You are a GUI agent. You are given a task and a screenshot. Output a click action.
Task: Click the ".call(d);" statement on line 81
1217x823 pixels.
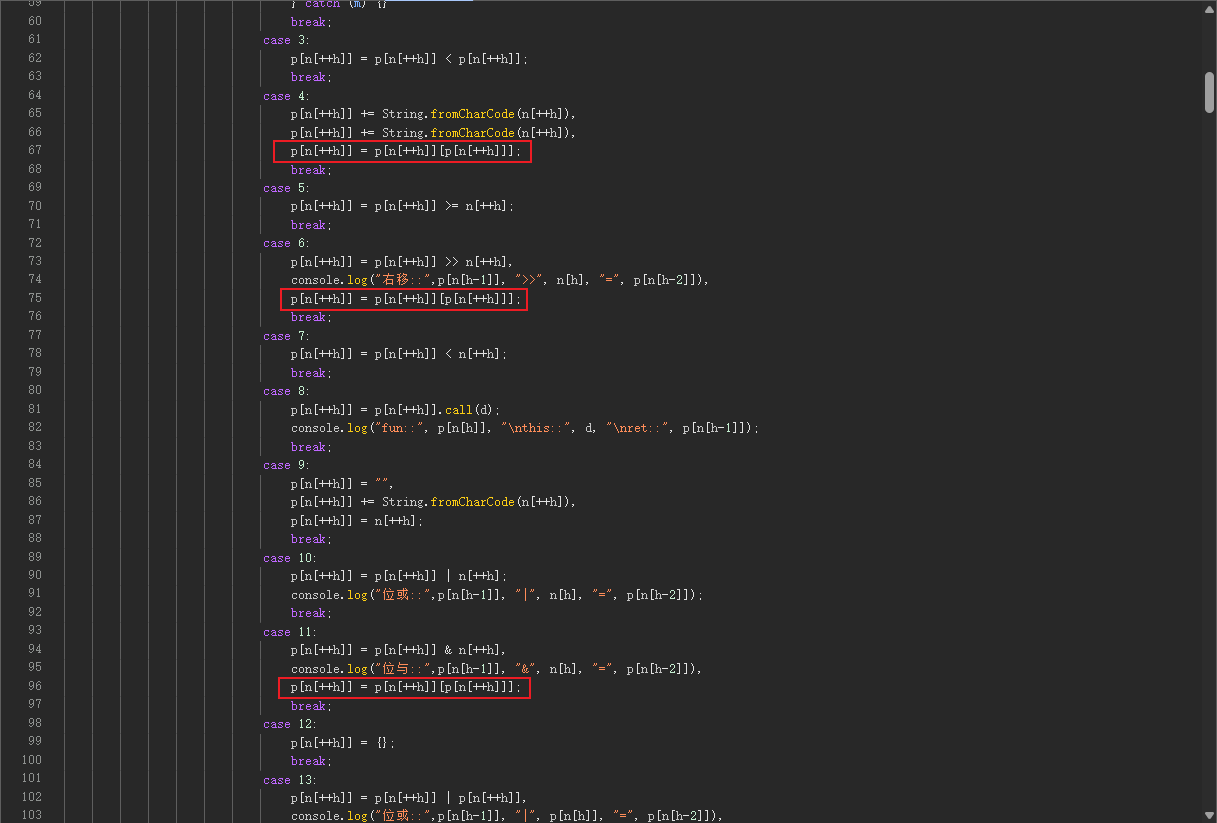395,409
